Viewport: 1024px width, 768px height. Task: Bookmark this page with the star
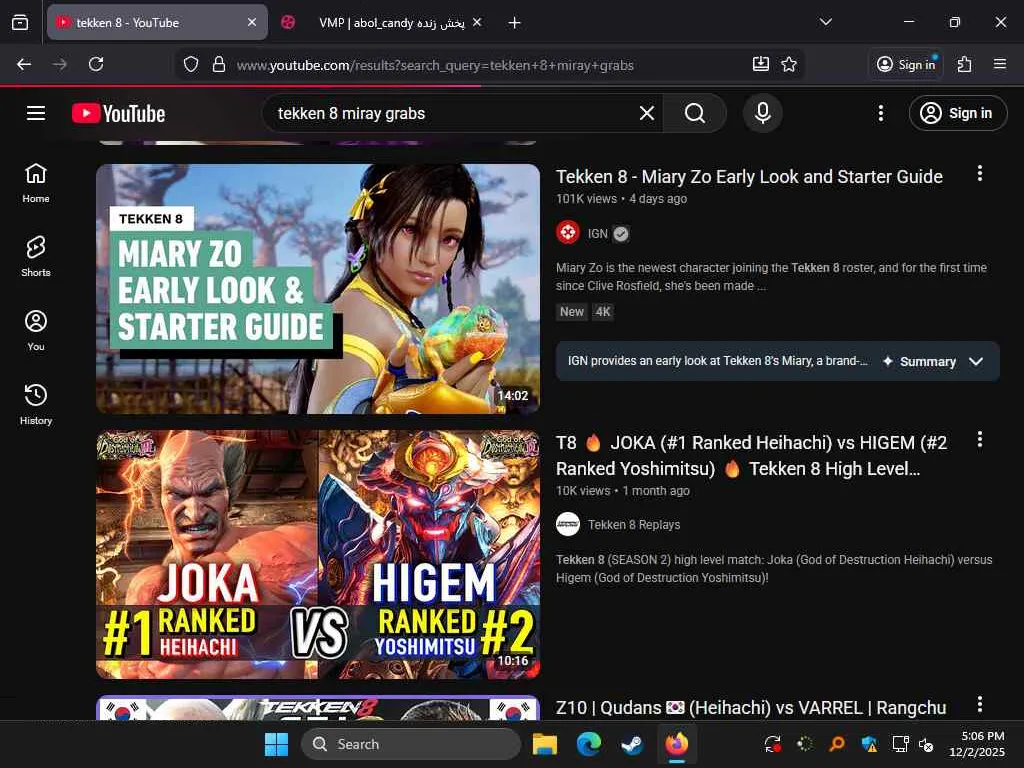pyautogui.click(x=789, y=64)
